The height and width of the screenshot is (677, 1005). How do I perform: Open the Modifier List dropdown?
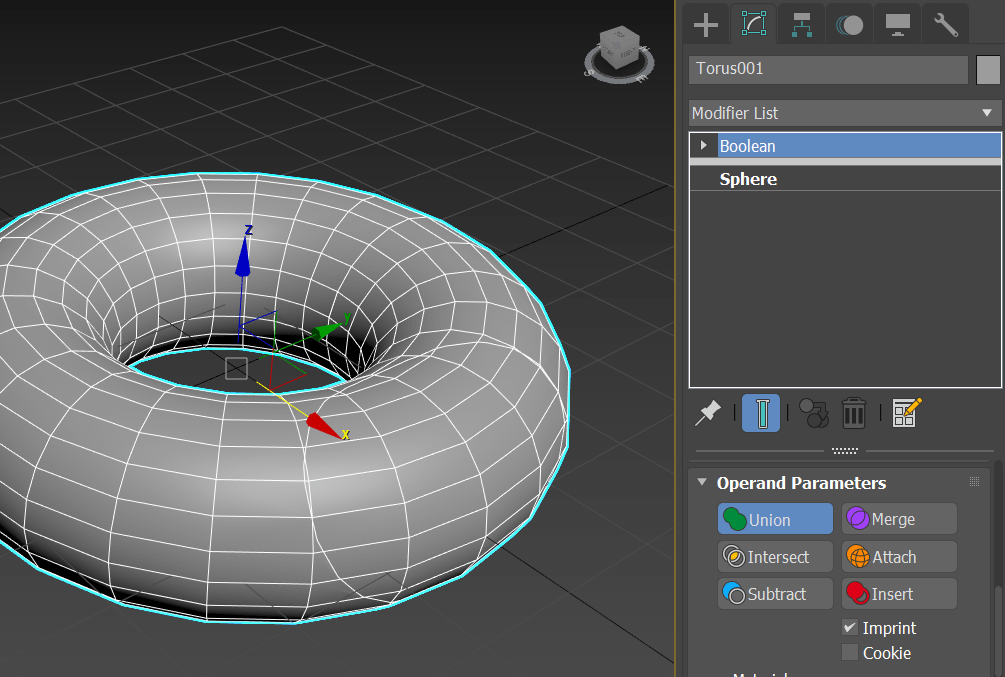point(986,113)
